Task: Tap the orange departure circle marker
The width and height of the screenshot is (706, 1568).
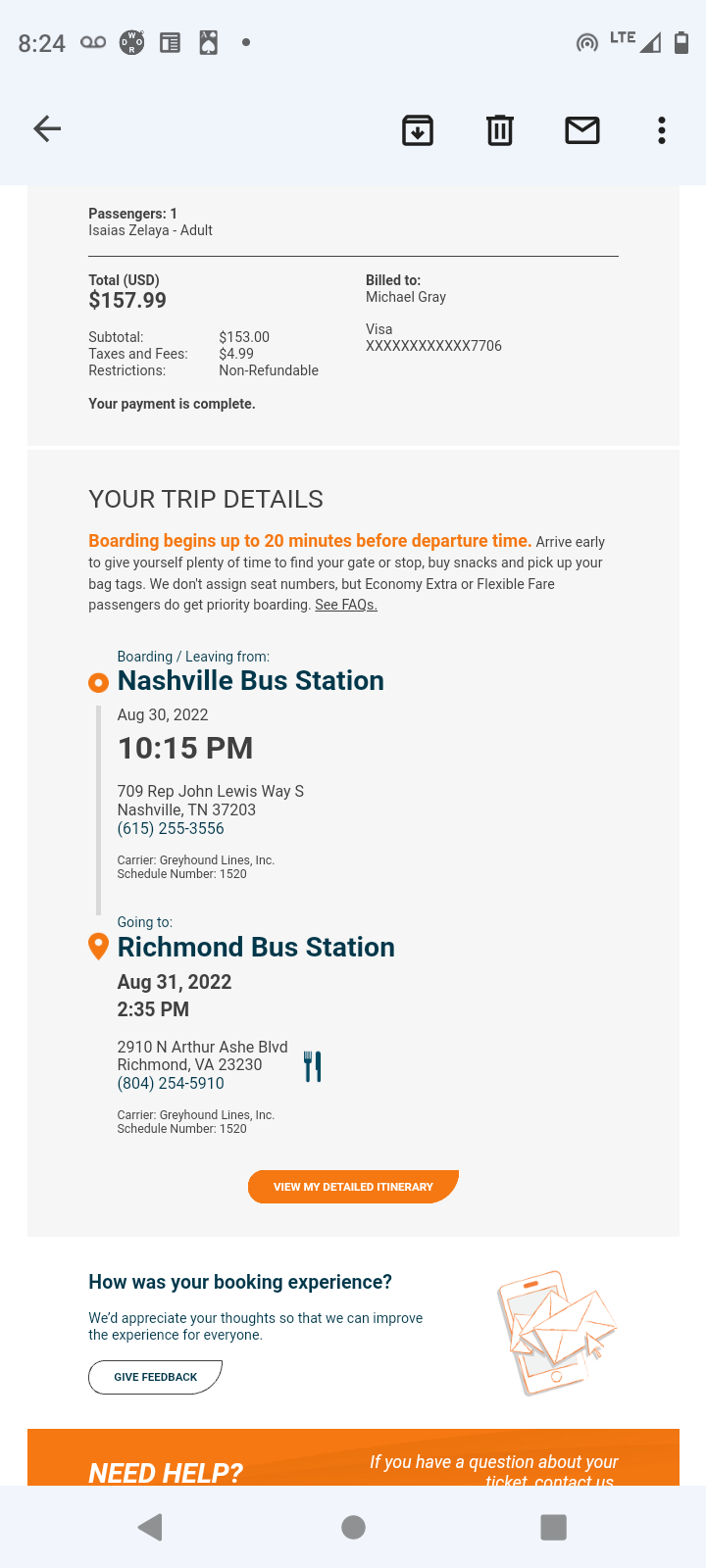Action: point(98,682)
